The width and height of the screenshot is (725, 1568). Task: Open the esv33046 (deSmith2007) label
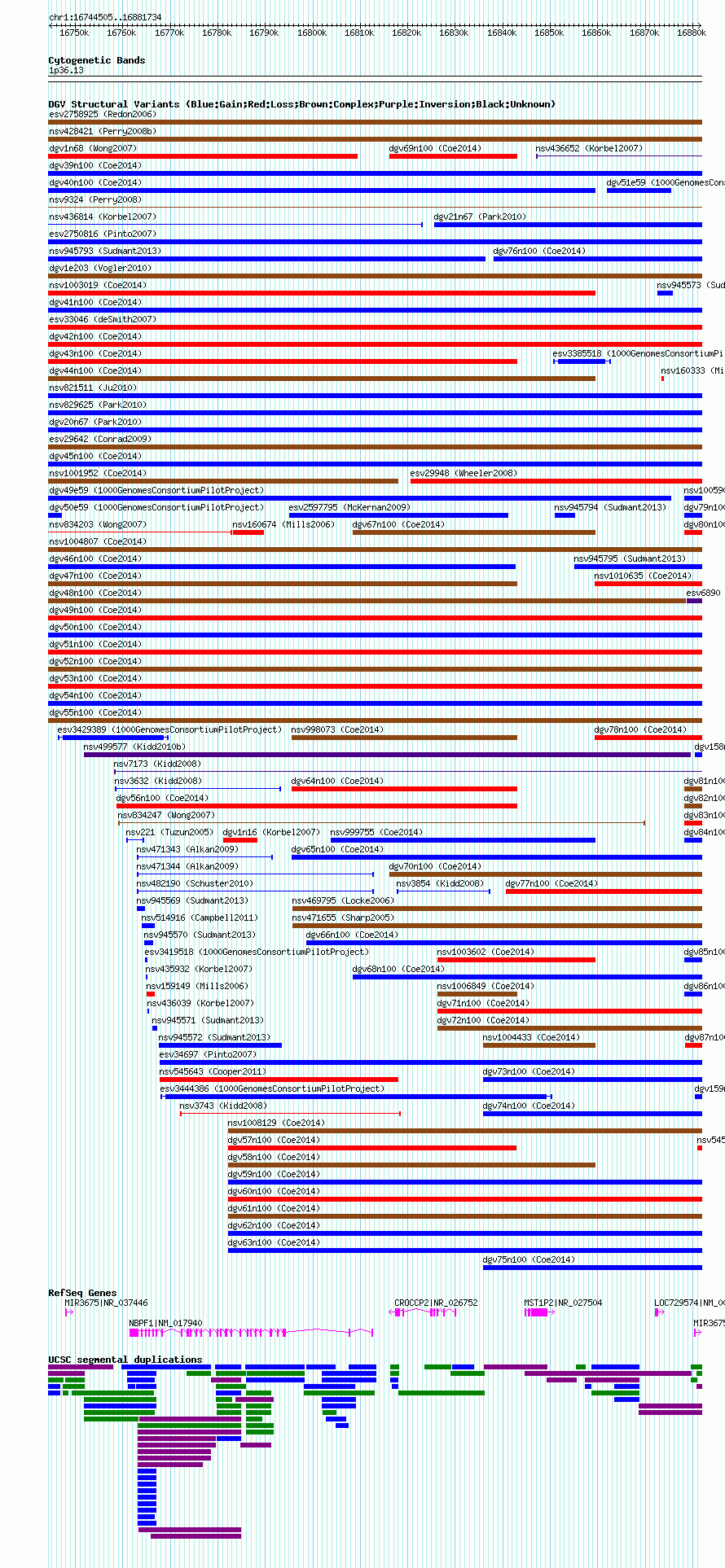point(102,319)
